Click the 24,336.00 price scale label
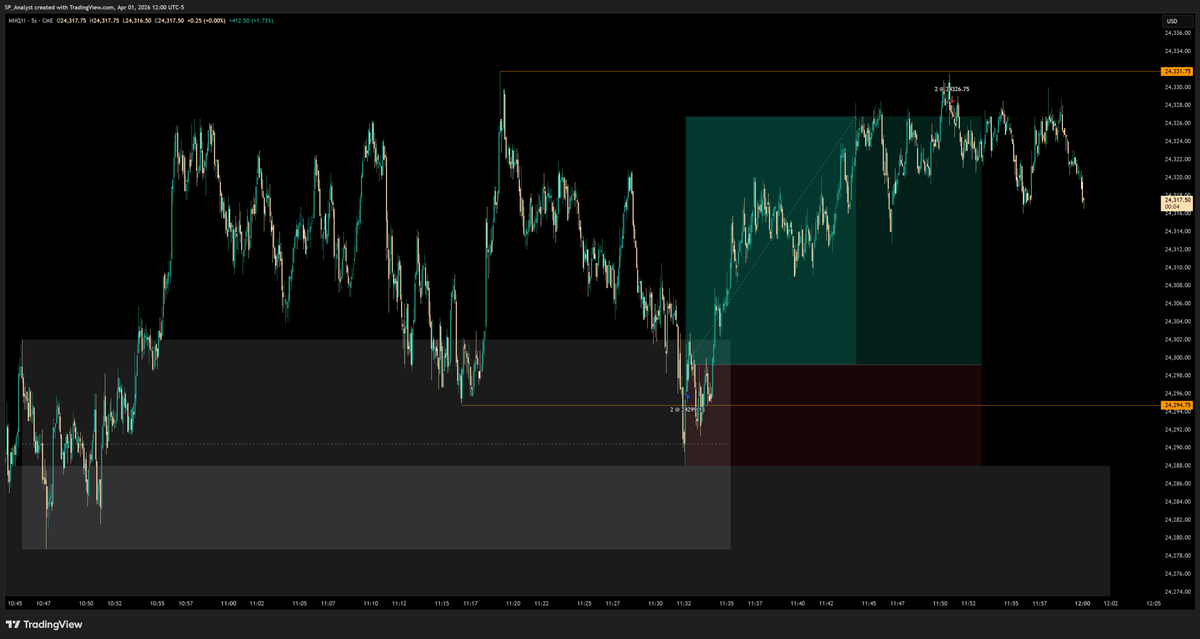 tap(1177, 33)
